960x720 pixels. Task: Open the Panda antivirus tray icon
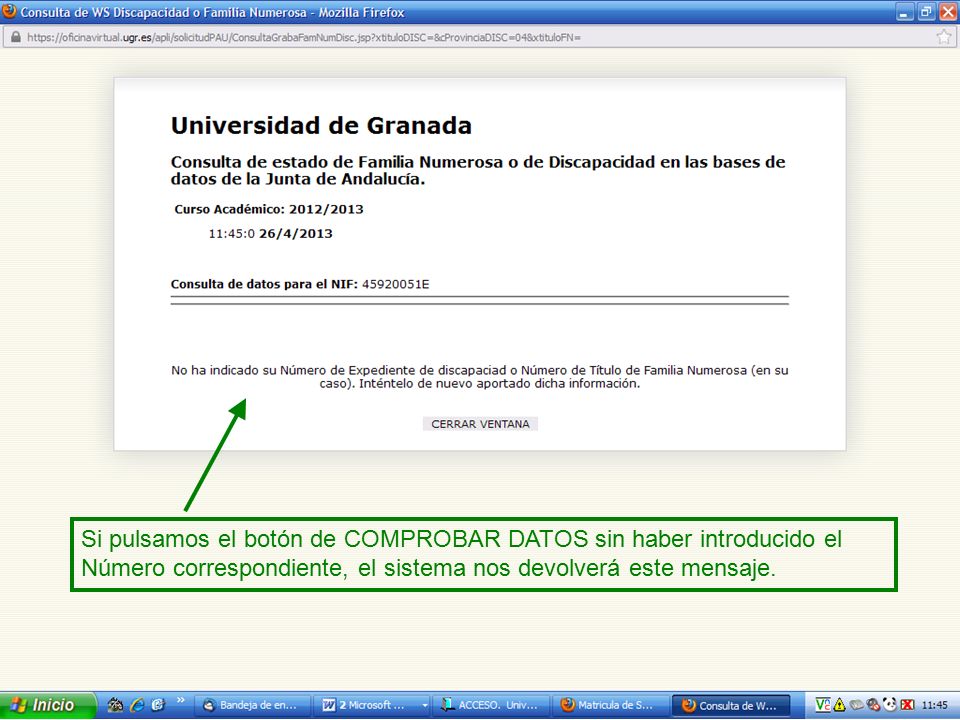click(x=890, y=705)
